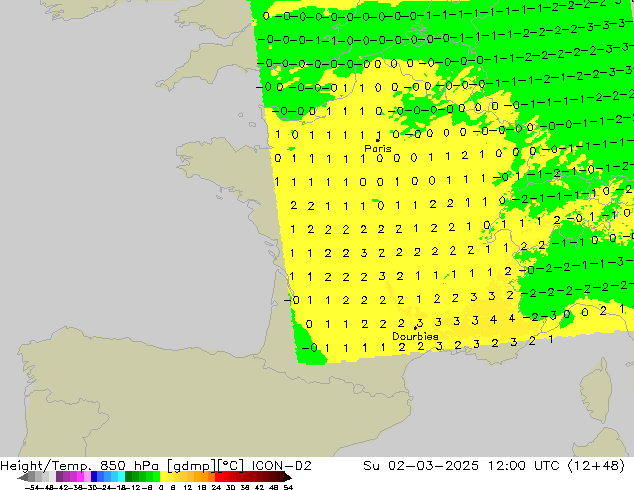Pick the dark purple legend swatch
634x490 pixels.
click(59, 476)
